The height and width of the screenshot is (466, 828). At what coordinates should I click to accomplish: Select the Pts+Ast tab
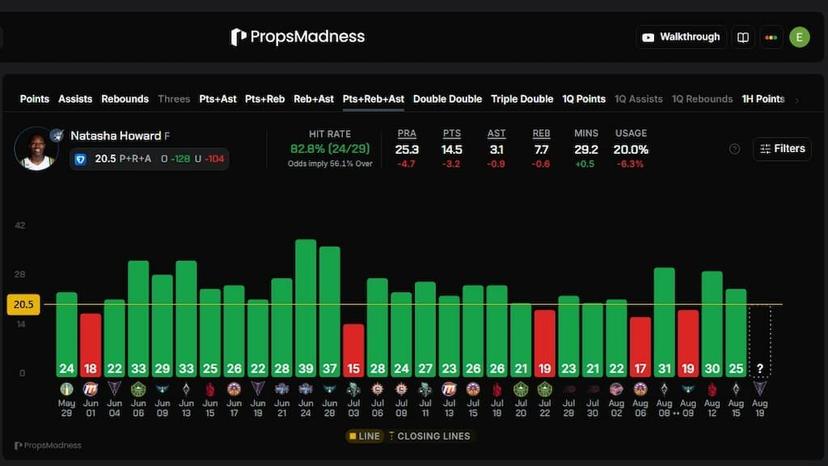tap(218, 99)
